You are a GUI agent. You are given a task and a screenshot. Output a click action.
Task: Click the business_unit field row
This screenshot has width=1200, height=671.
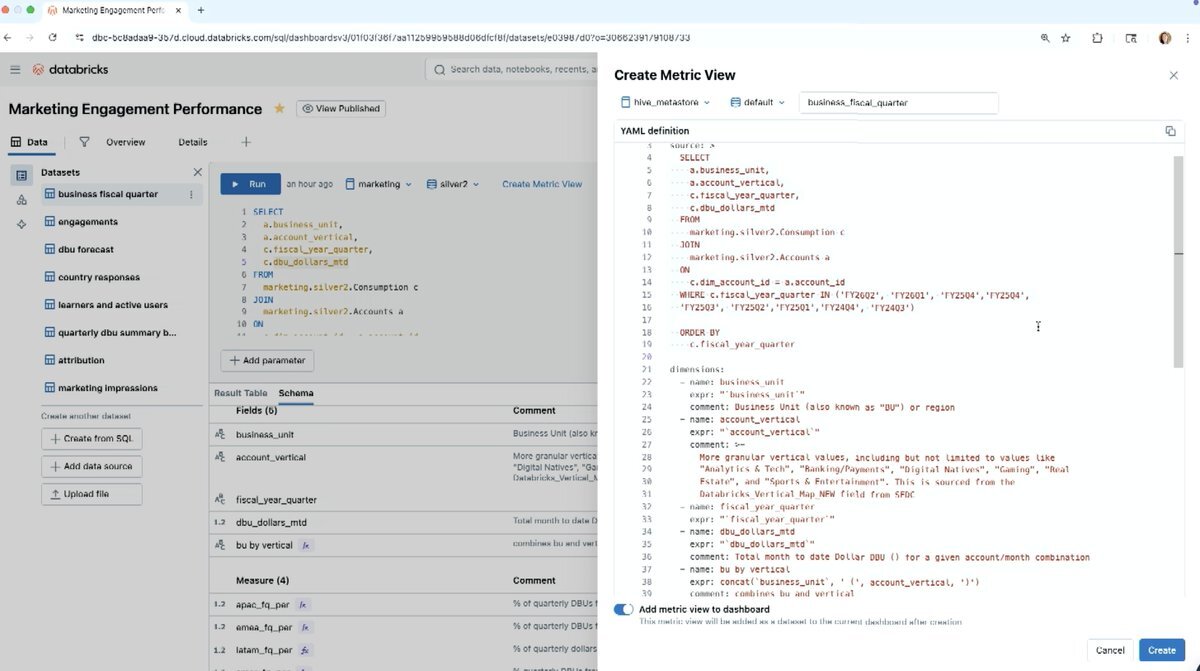point(404,435)
